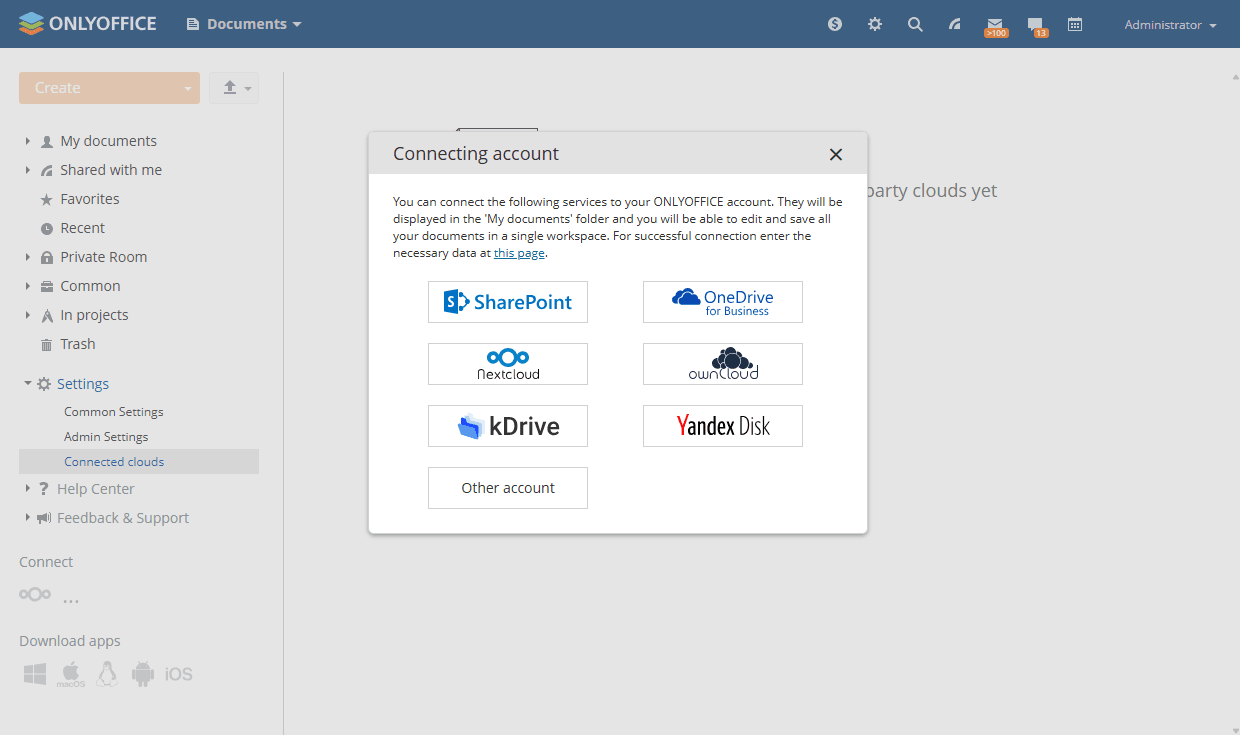Viewport: 1240px width, 735px height.
Task: Open the Trash folder
Action: point(77,344)
